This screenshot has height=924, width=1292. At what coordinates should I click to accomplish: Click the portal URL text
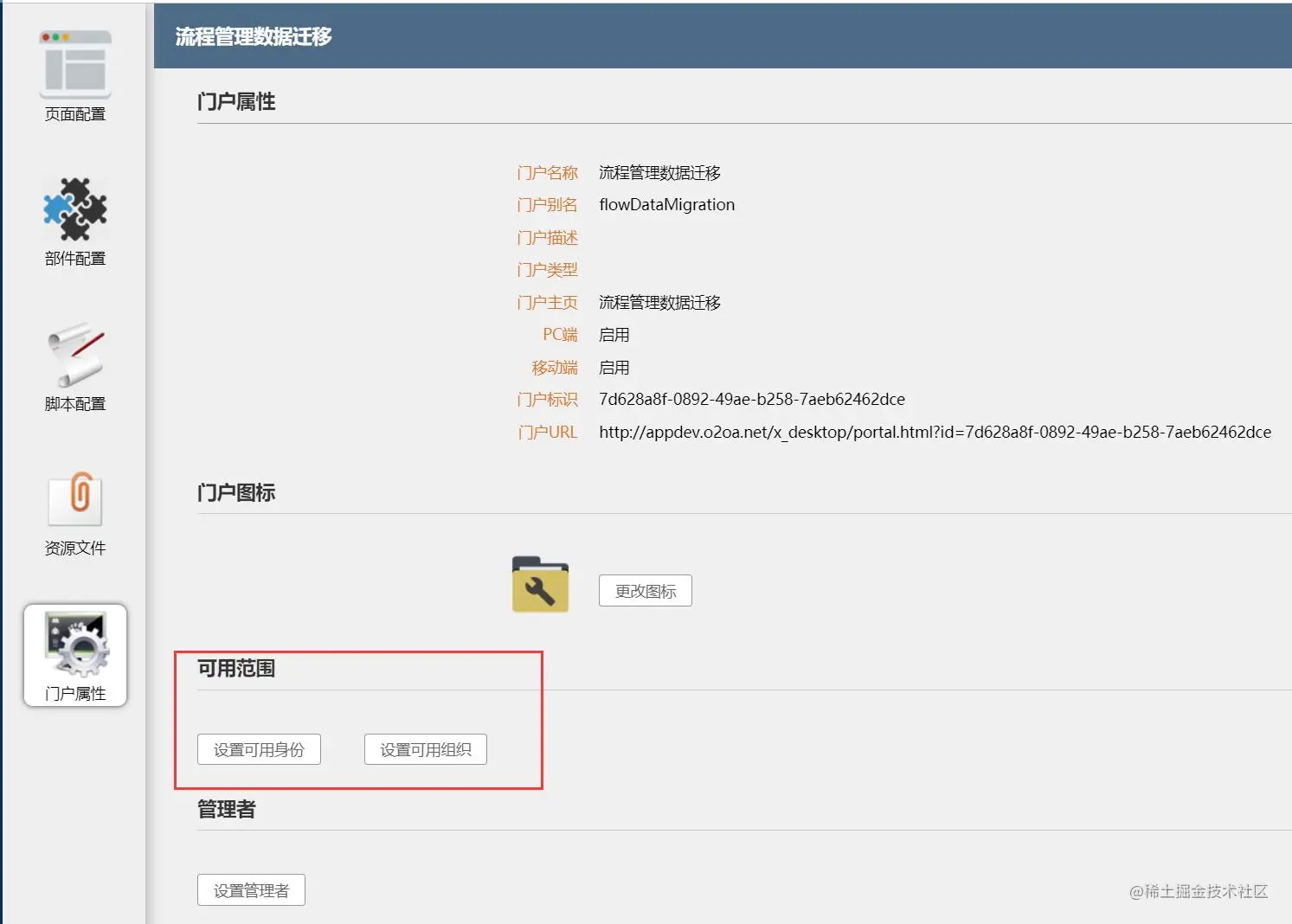click(935, 432)
